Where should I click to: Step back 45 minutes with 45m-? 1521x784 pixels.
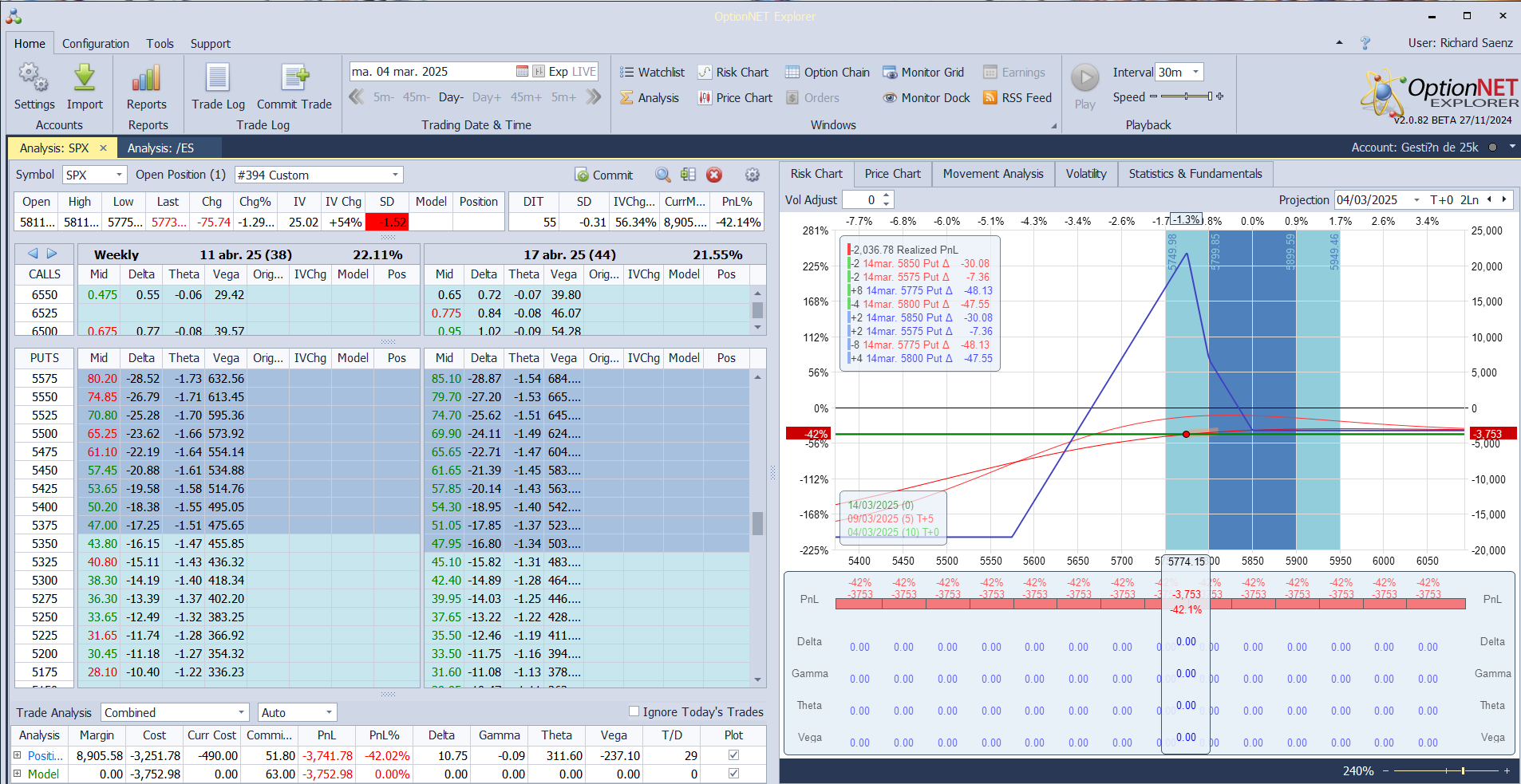point(416,97)
